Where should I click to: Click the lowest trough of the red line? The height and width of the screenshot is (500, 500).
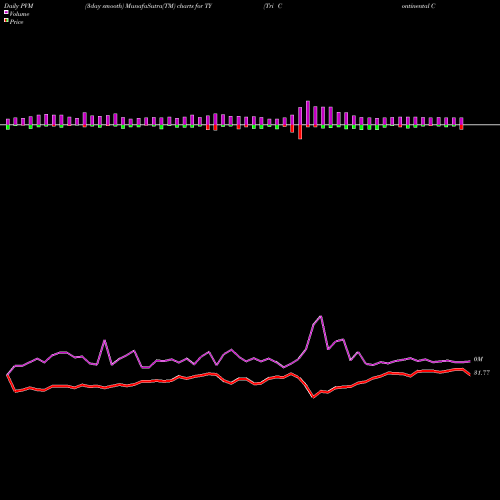click(313, 397)
